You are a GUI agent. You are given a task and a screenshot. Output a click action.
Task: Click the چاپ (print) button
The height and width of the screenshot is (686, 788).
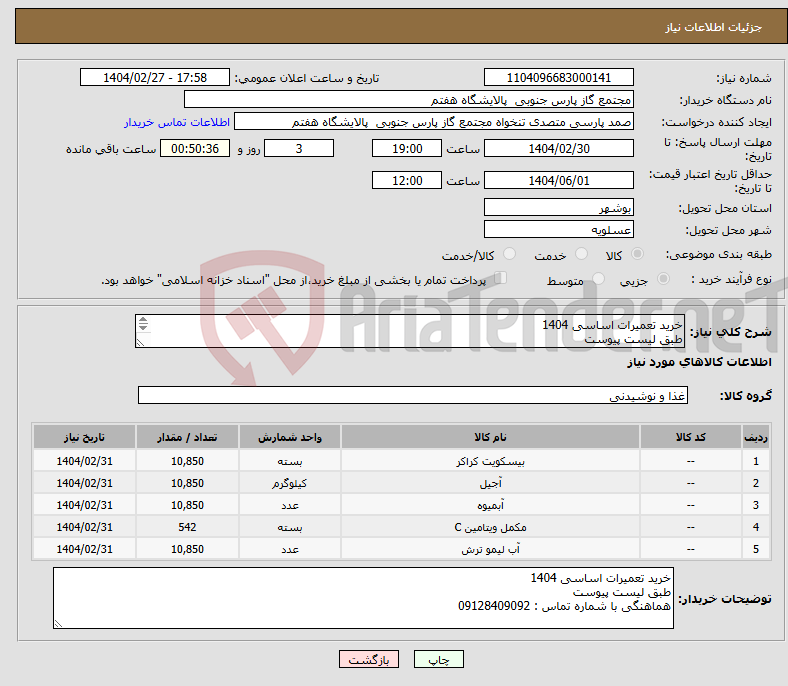[x=438, y=659]
